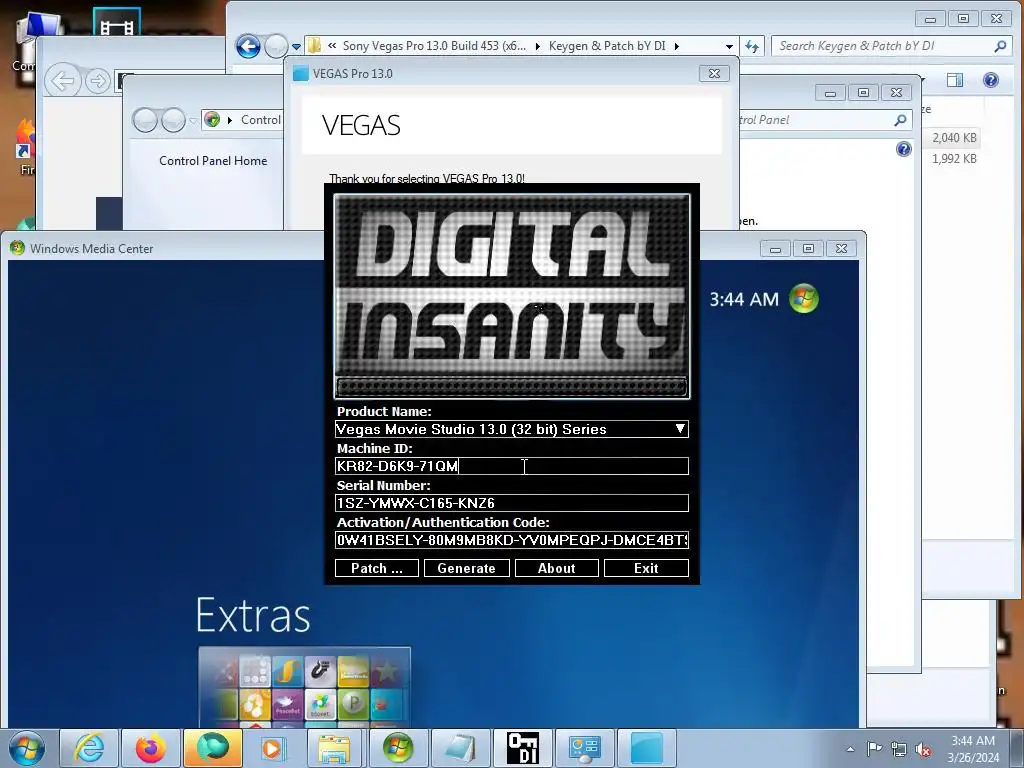1024x768 pixels.
Task: Click the Control Panel Home link
Action: [x=213, y=161]
